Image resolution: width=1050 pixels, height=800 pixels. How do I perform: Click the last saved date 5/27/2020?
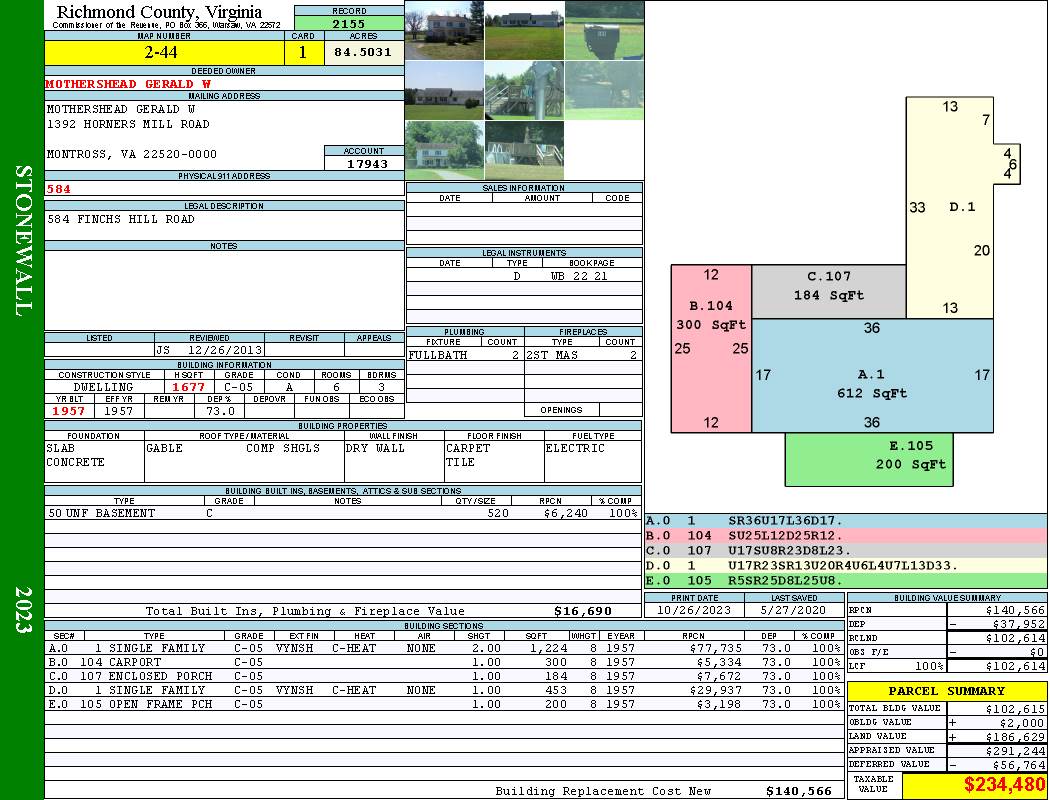pos(793,610)
